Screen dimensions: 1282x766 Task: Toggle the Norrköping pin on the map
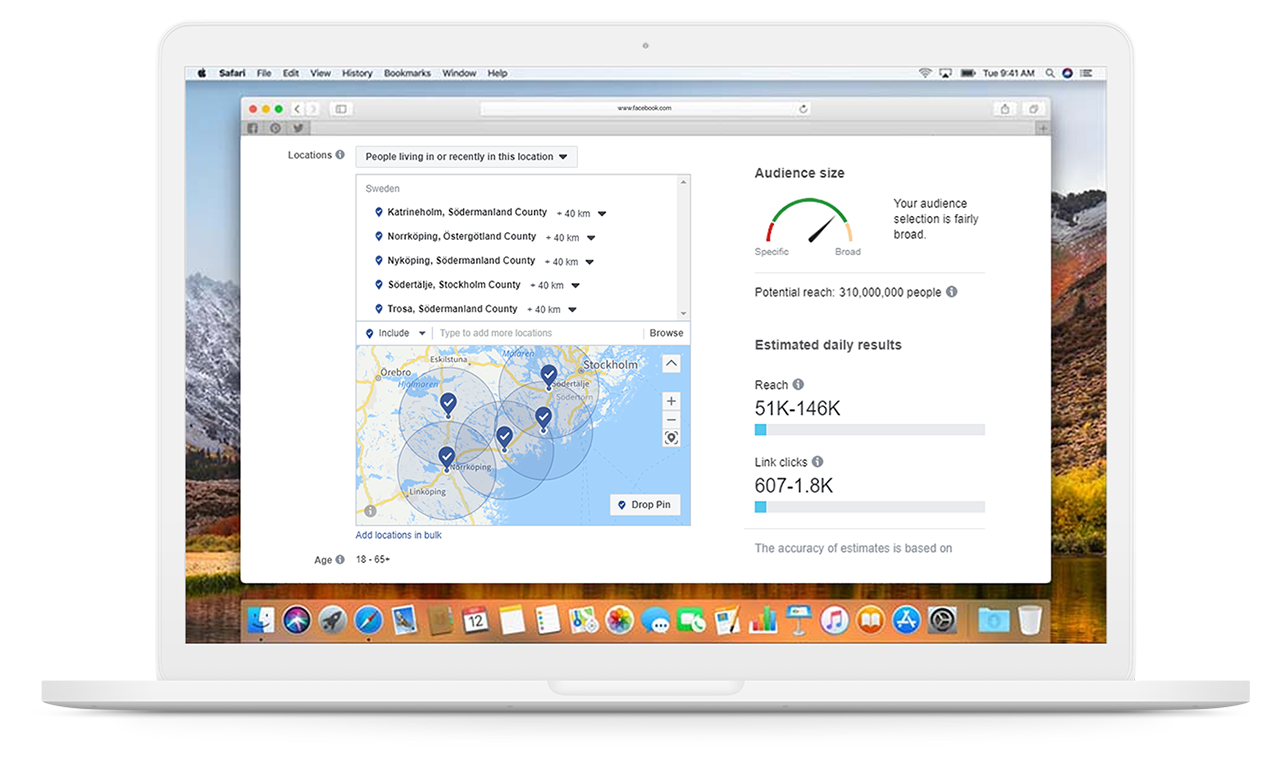point(446,456)
